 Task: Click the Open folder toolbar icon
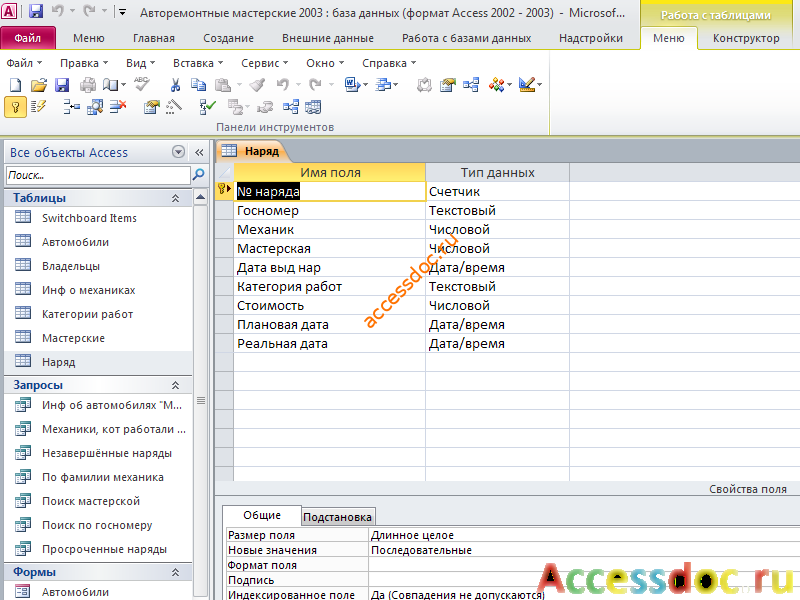click(38, 85)
